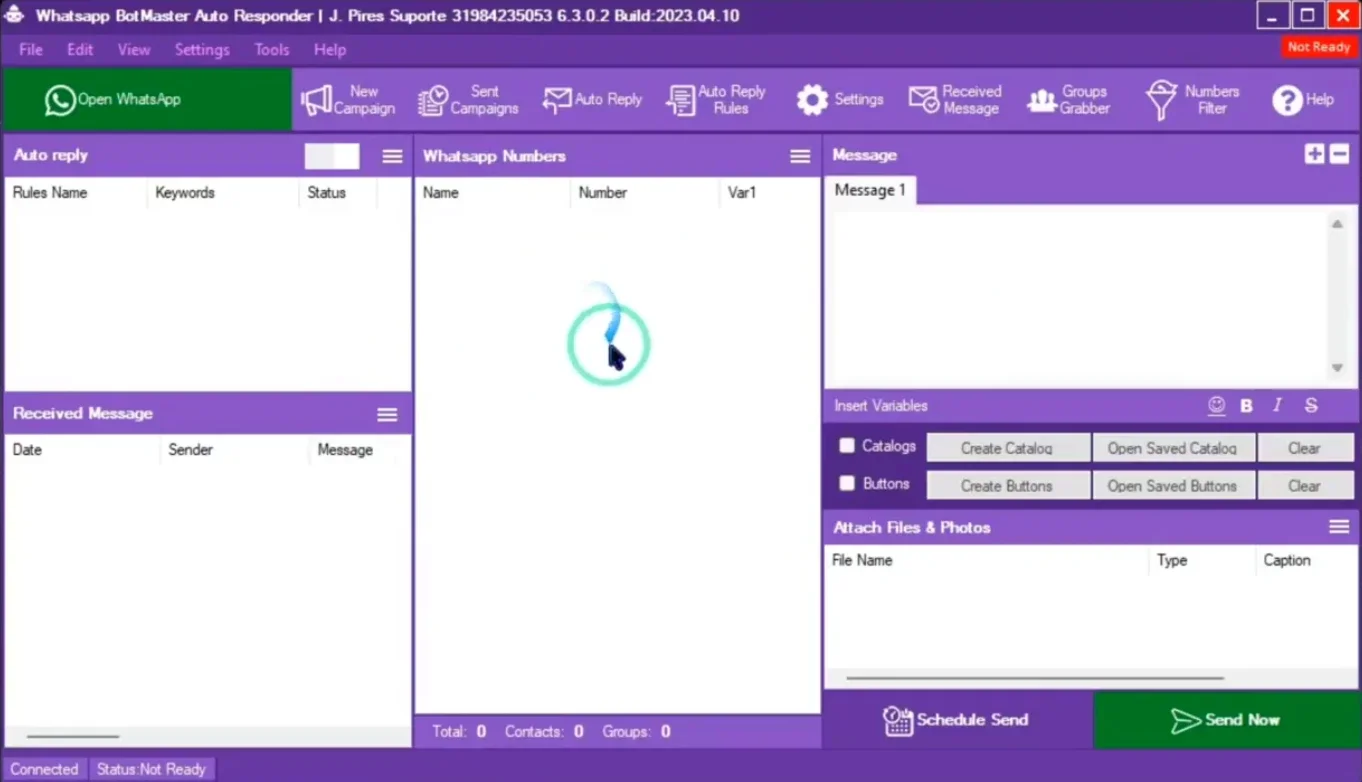This screenshot has width=1362, height=782.
Task: Click the Schedule Send button
Action: pyautogui.click(x=957, y=720)
